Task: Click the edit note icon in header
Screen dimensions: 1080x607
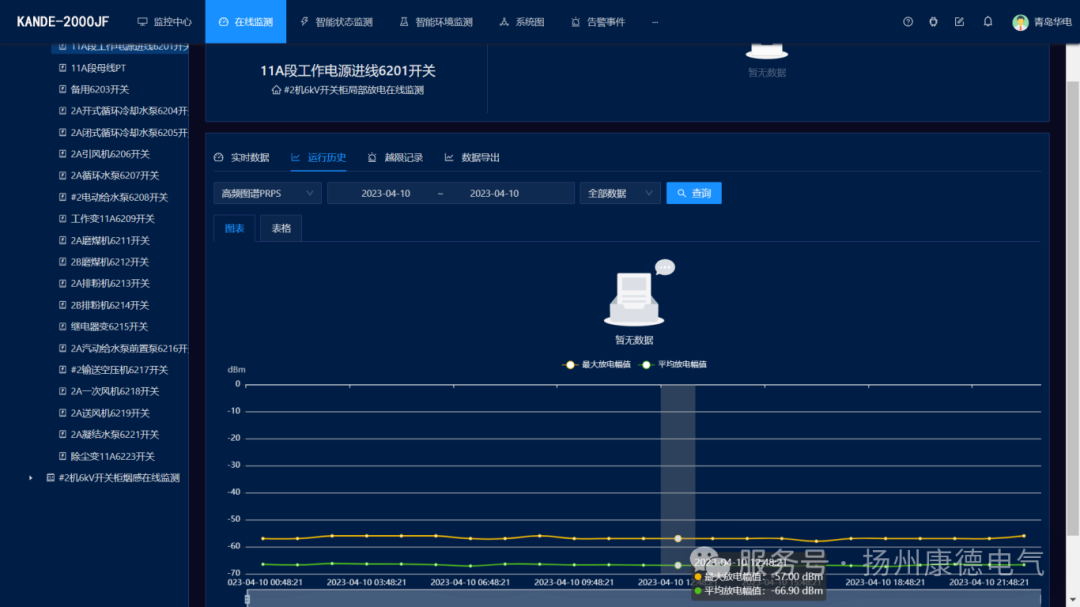Action: point(960,22)
